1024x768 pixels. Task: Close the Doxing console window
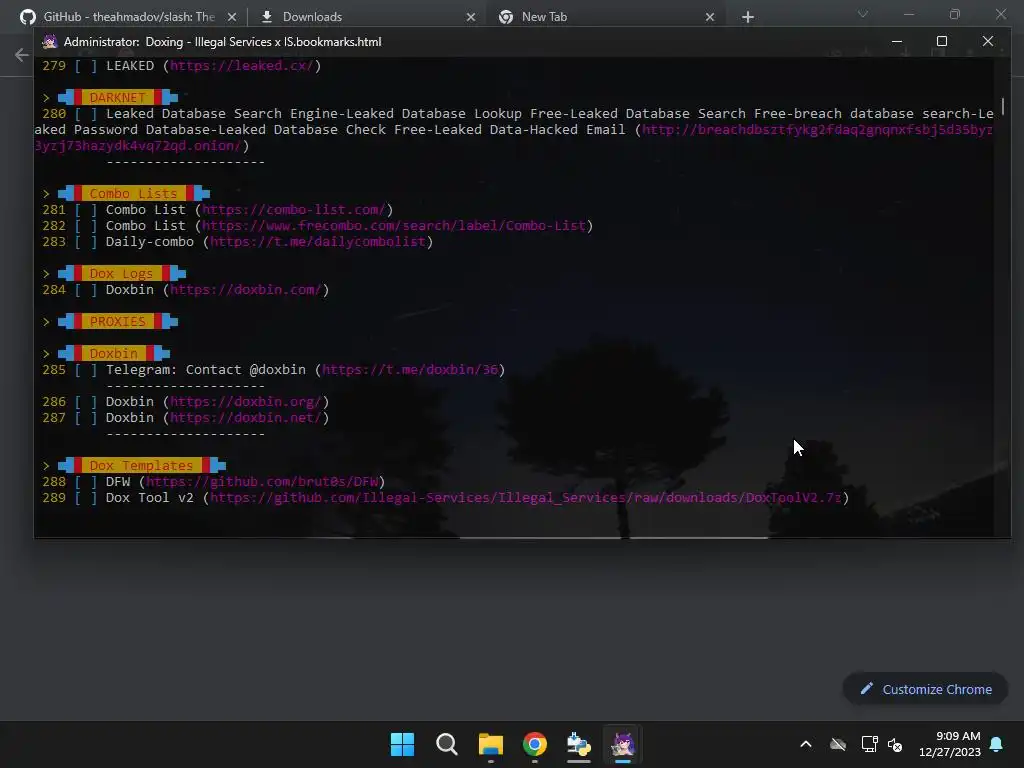coord(987,41)
